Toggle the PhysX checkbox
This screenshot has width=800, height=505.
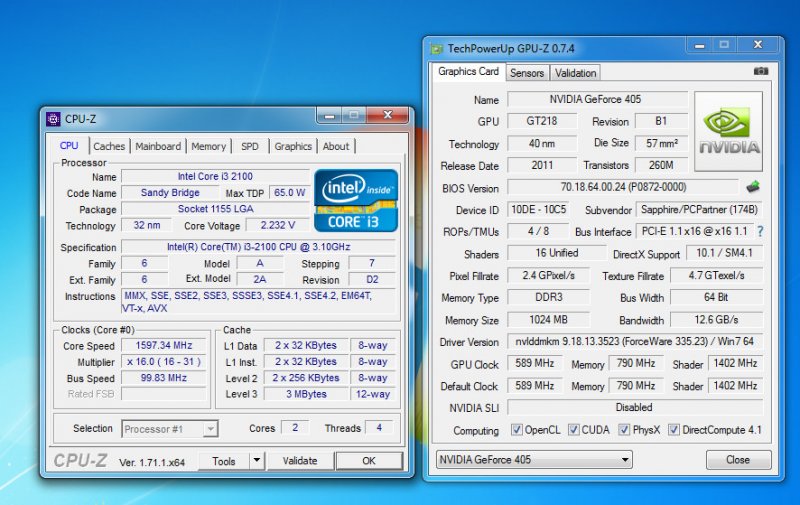[623, 430]
